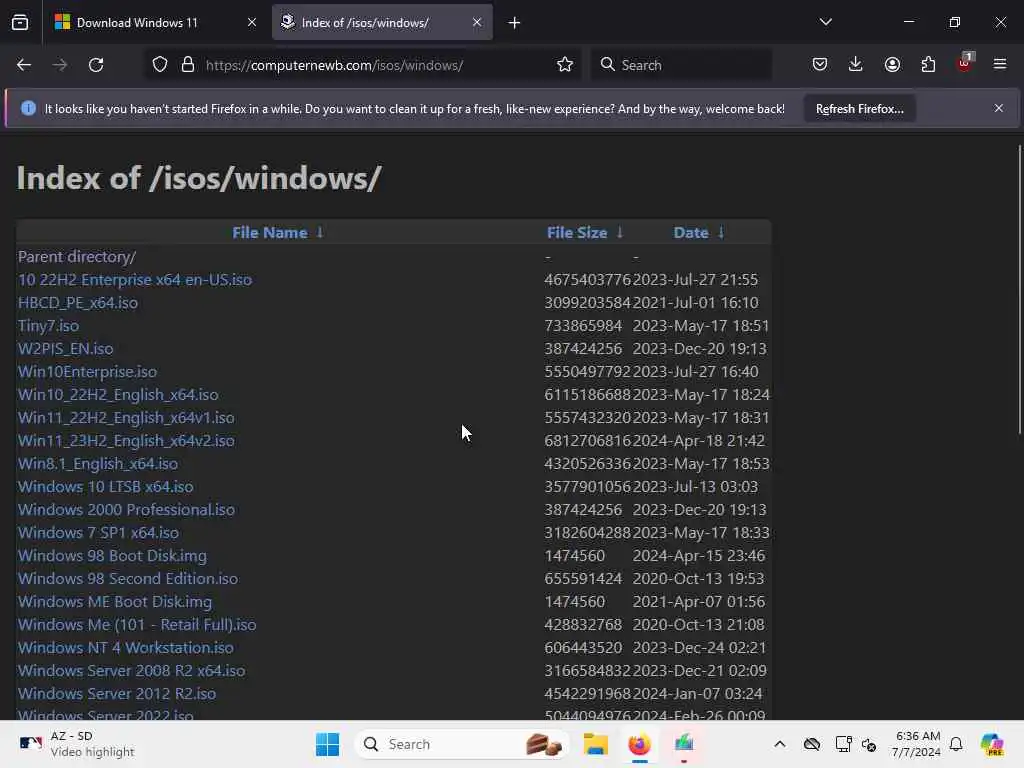
Task: Click the file size 6812706816
Action: 588,441
